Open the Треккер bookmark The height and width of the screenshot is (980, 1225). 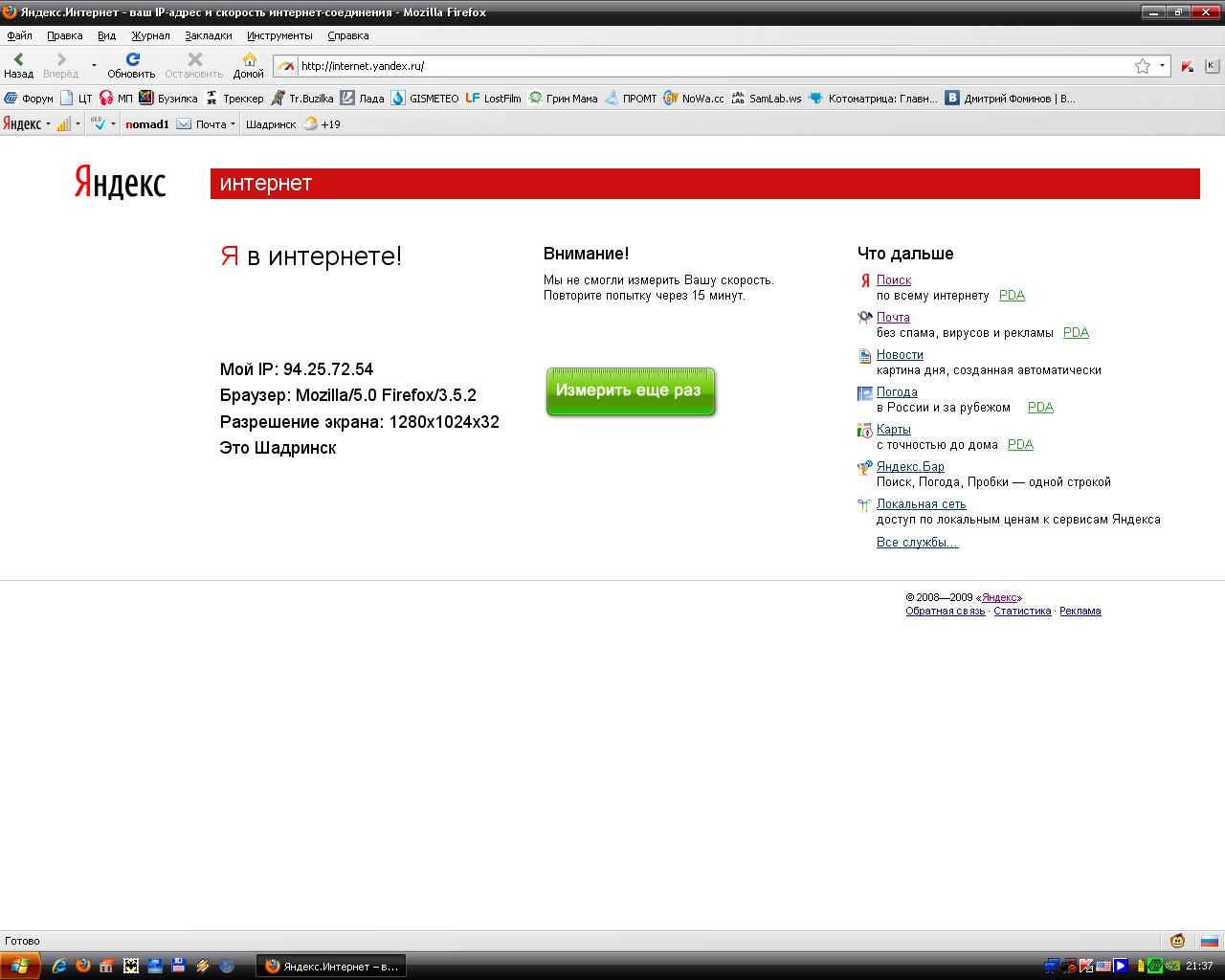click(234, 98)
